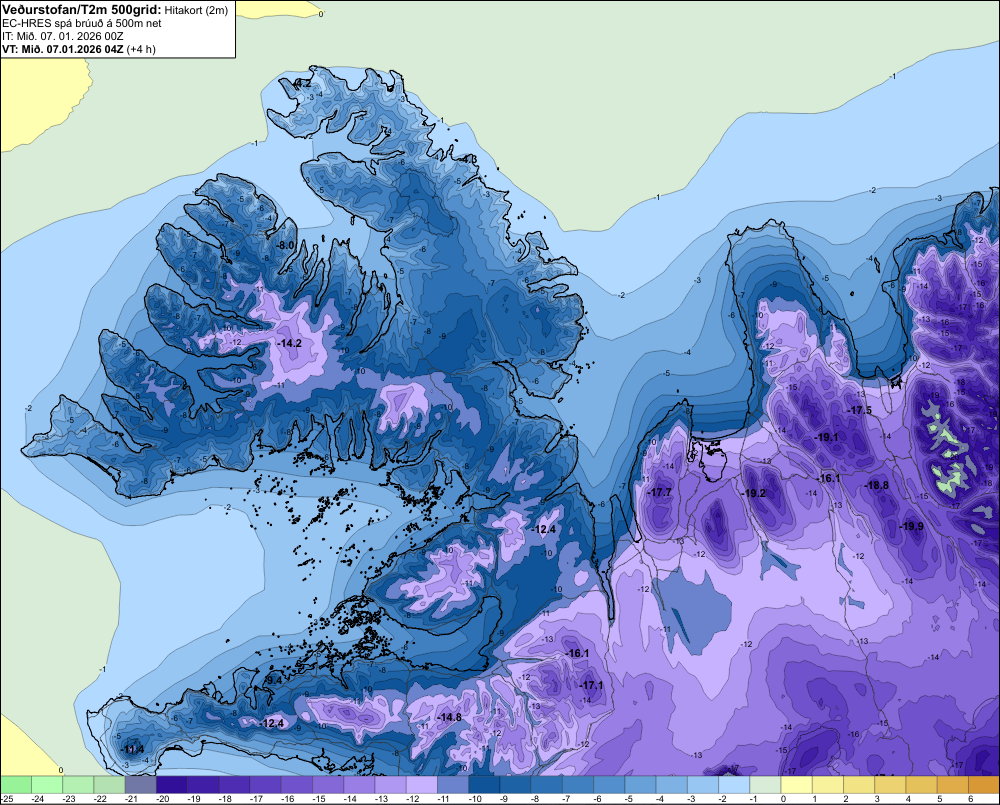This screenshot has width=1000, height=805.
Task: Select the -8 legend color swatch
Action: [x=547, y=784]
